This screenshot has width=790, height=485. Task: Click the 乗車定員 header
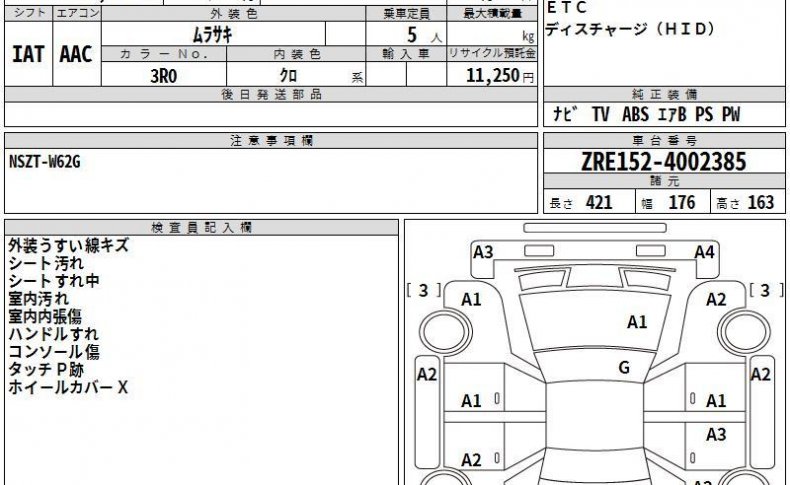(x=406, y=14)
